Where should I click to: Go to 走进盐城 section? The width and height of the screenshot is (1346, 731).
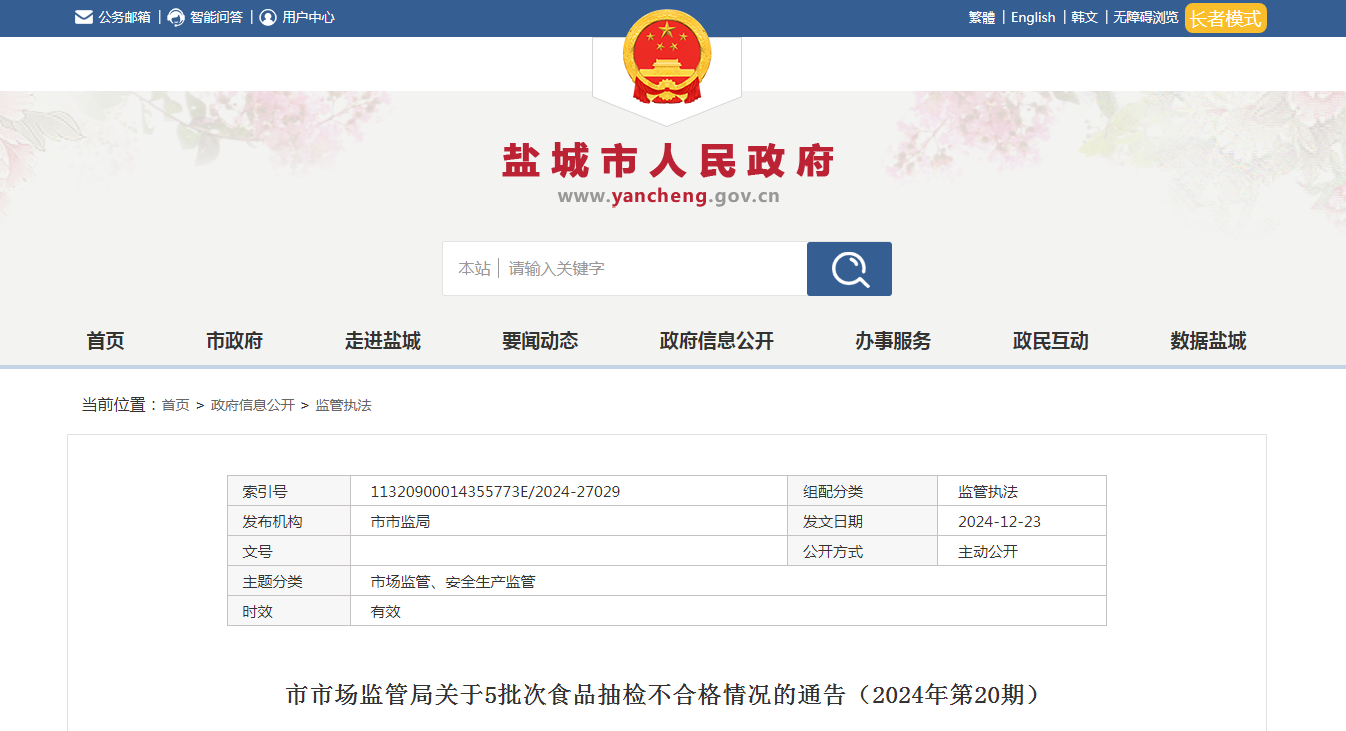(x=383, y=341)
